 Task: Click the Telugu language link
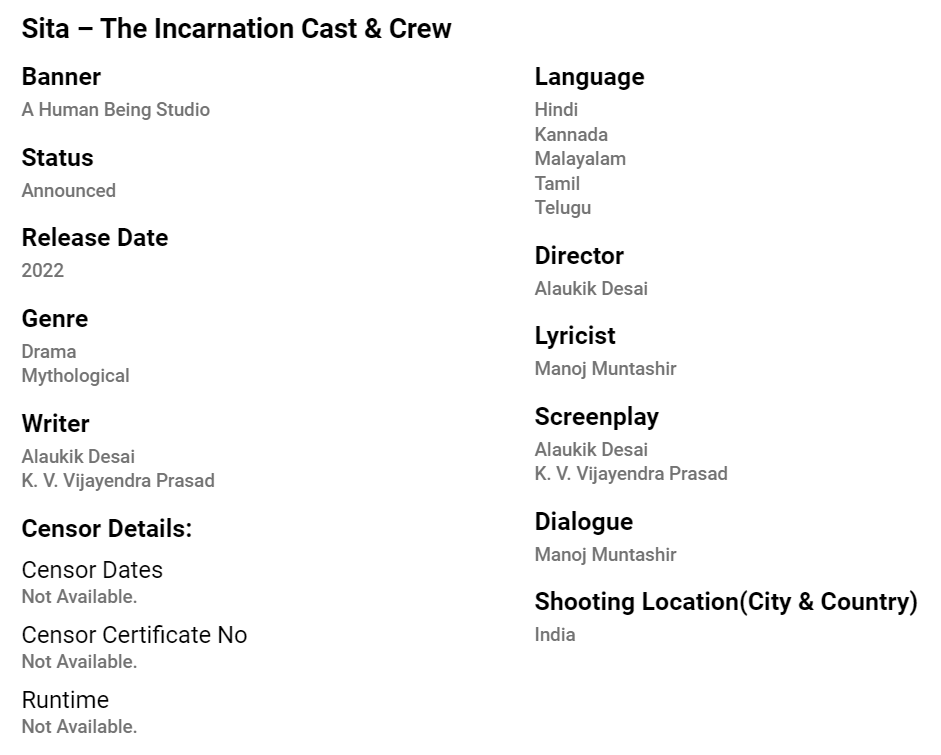(563, 207)
